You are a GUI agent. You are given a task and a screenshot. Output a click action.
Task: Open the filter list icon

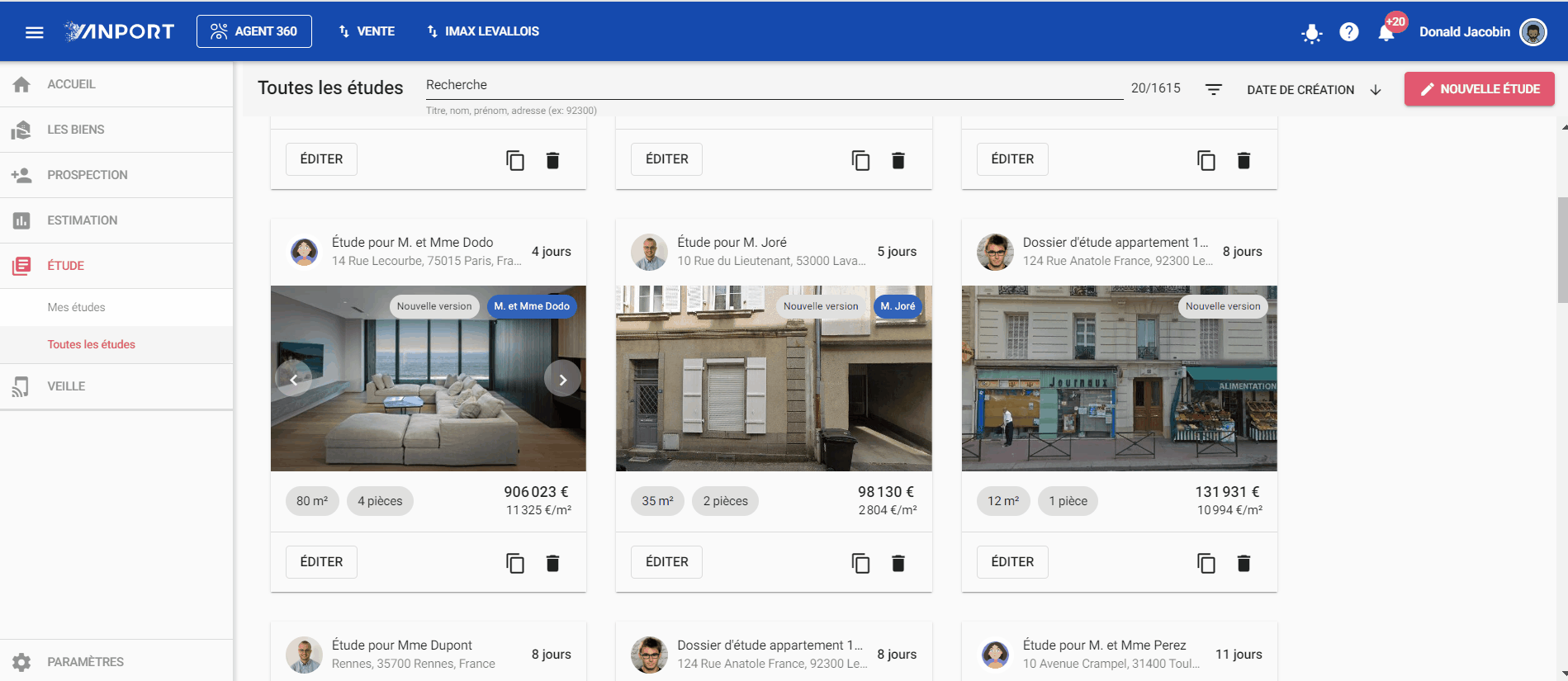click(x=1214, y=89)
